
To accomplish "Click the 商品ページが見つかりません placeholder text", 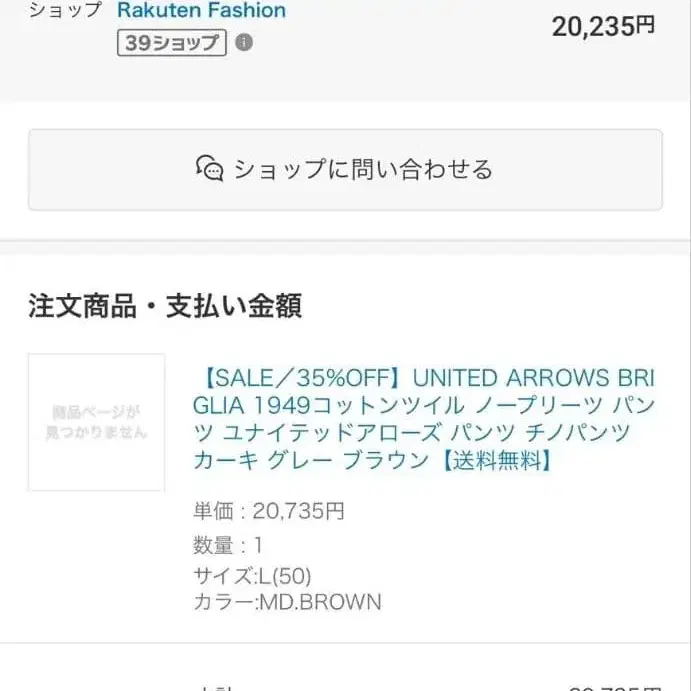I will [x=96, y=422].
